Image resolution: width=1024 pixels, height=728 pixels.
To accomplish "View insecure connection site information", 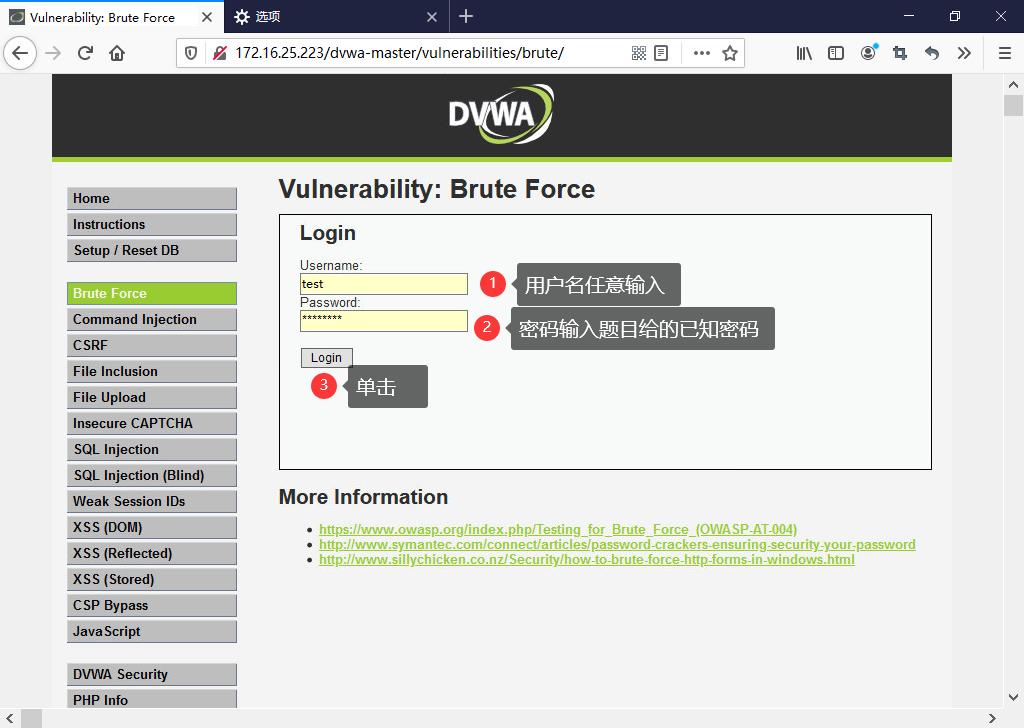I will [220, 53].
